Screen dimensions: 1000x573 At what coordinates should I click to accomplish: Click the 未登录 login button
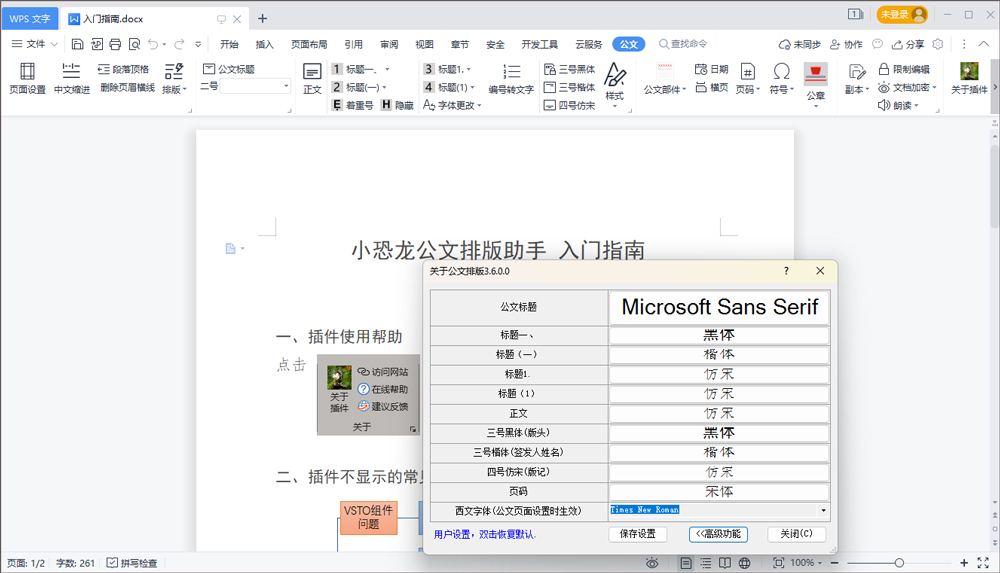(x=902, y=15)
